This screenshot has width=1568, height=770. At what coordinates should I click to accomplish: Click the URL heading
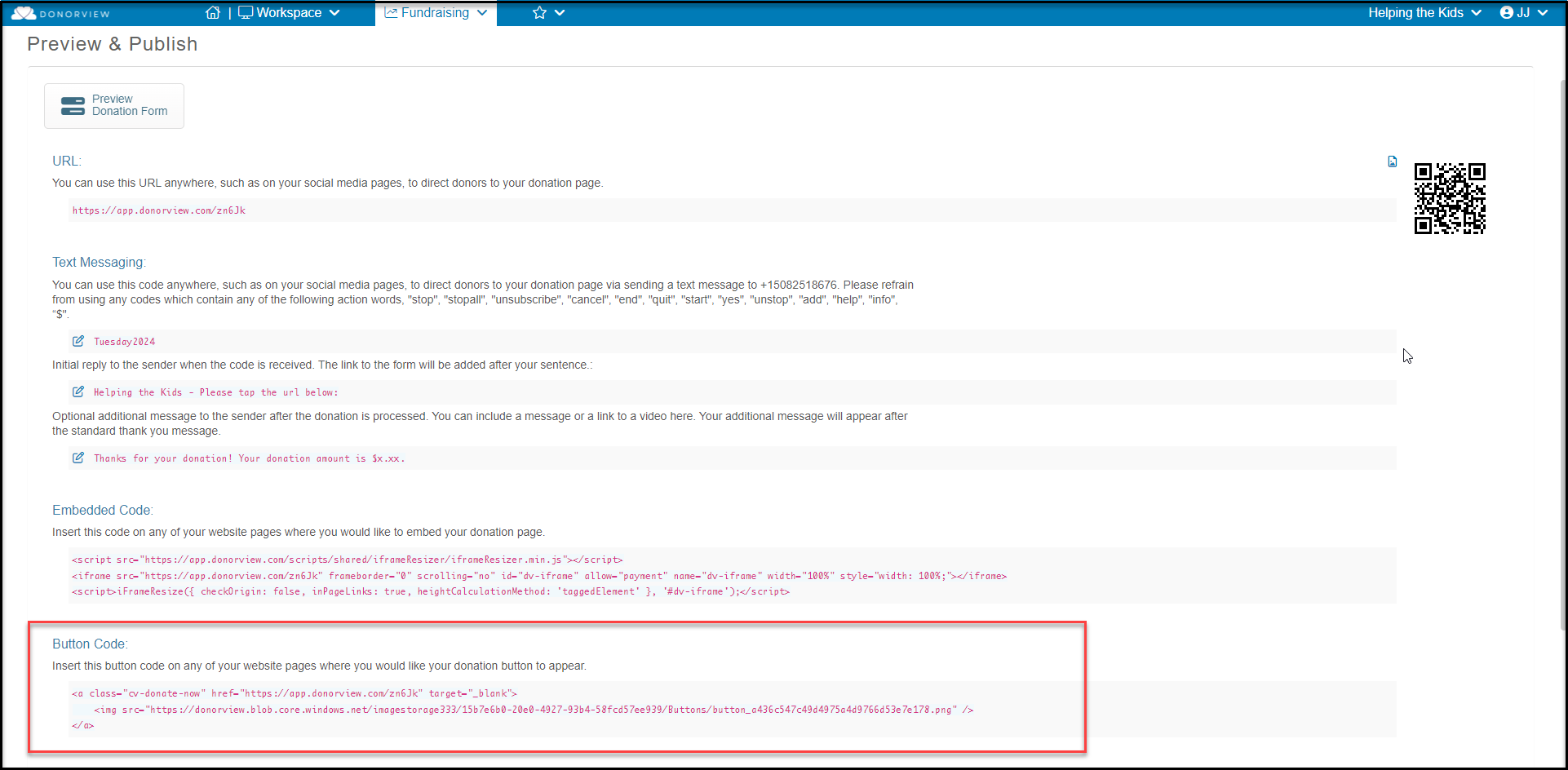point(67,161)
